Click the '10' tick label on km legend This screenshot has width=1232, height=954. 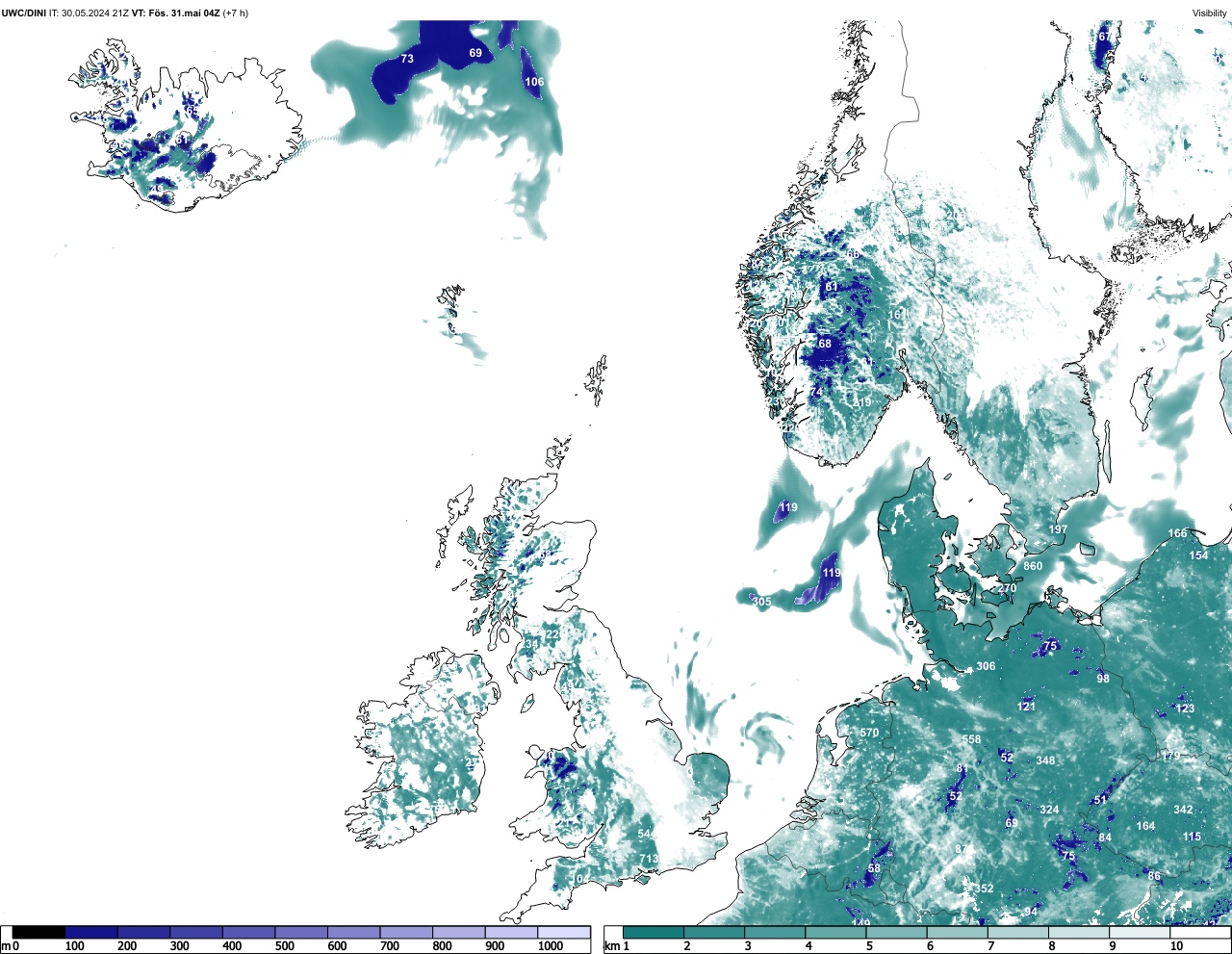(x=1176, y=946)
